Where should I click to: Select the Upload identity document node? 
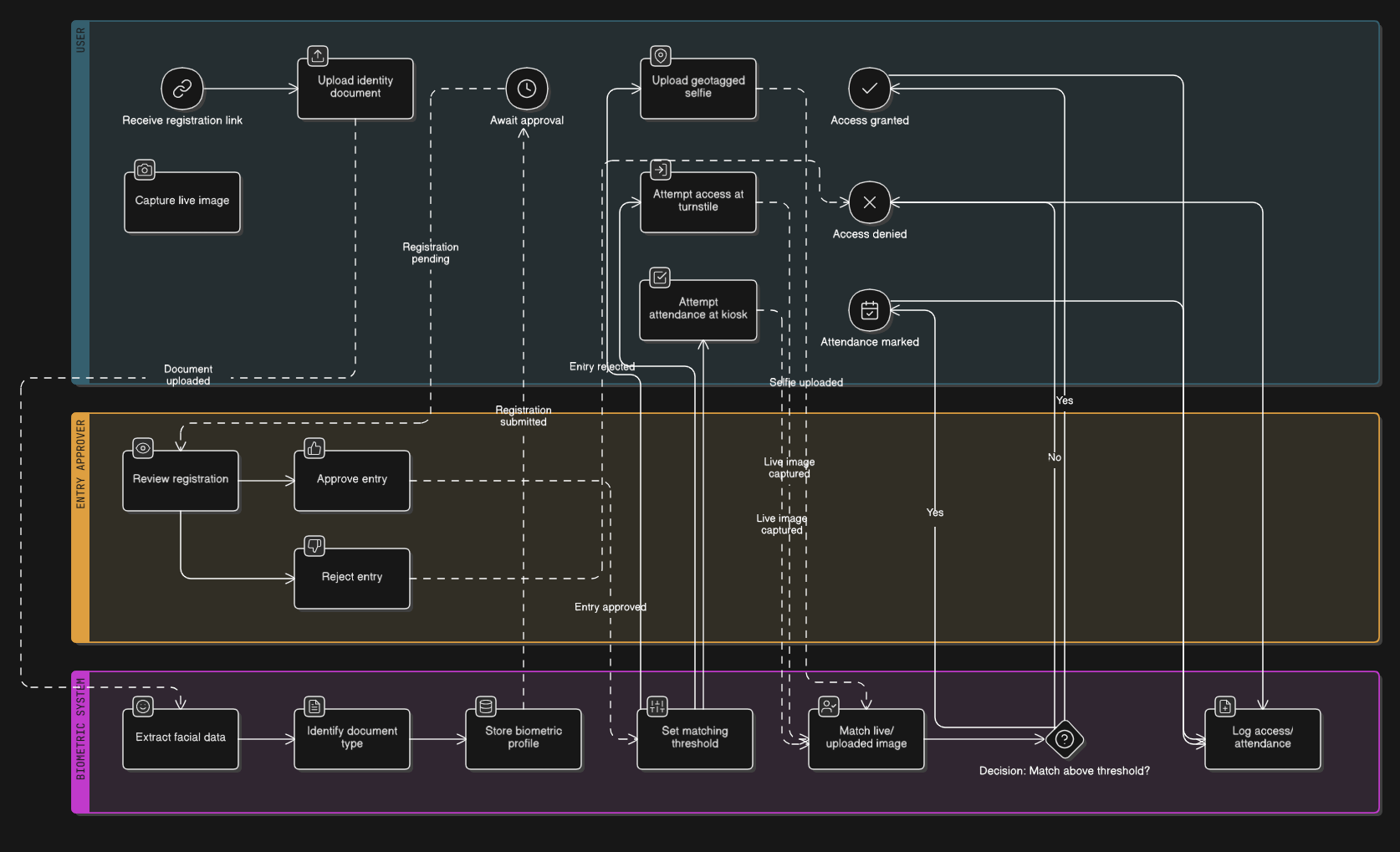(355, 88)
